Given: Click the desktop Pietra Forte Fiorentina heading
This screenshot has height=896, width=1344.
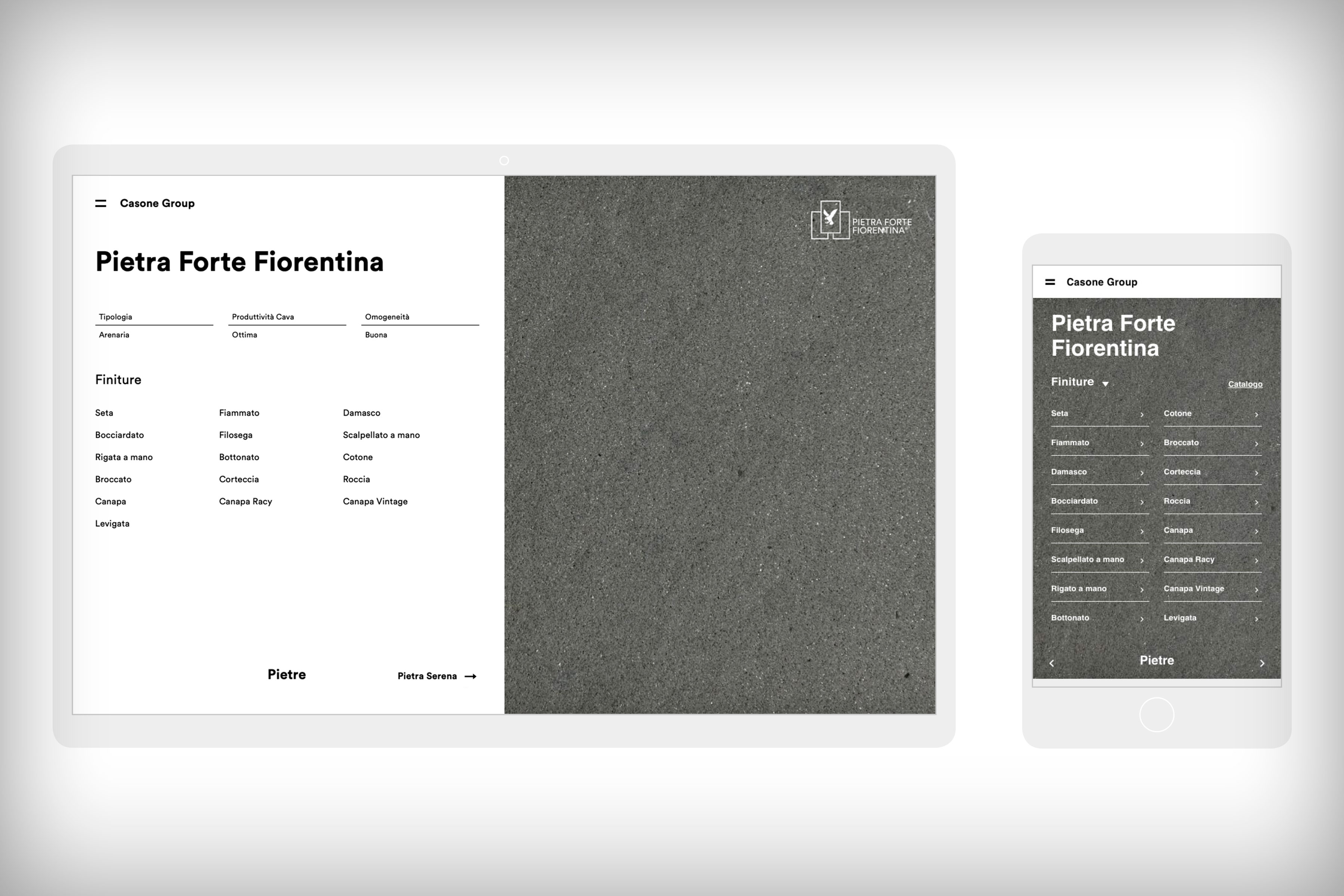Looking at the screenshot, I should [x=239, y=262].
